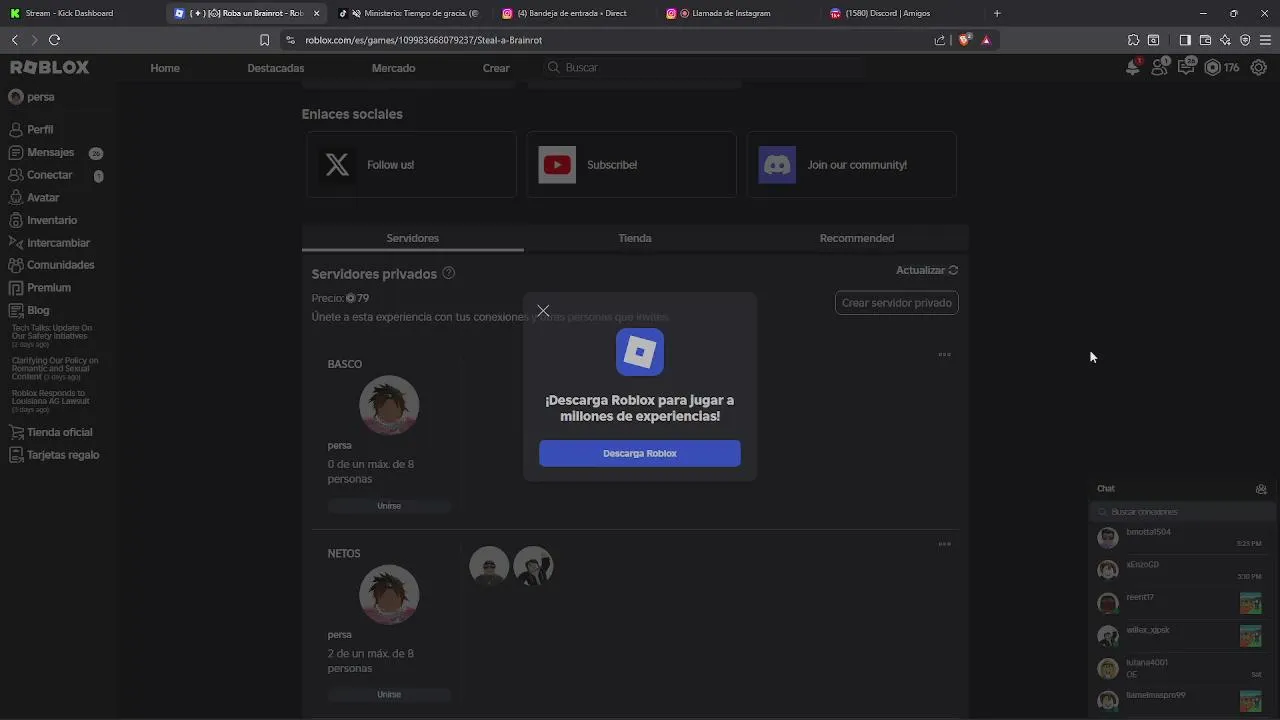1280x720 pixels.
Task: Open Intercambiar in the sidebar
Action: click(49, 243)
